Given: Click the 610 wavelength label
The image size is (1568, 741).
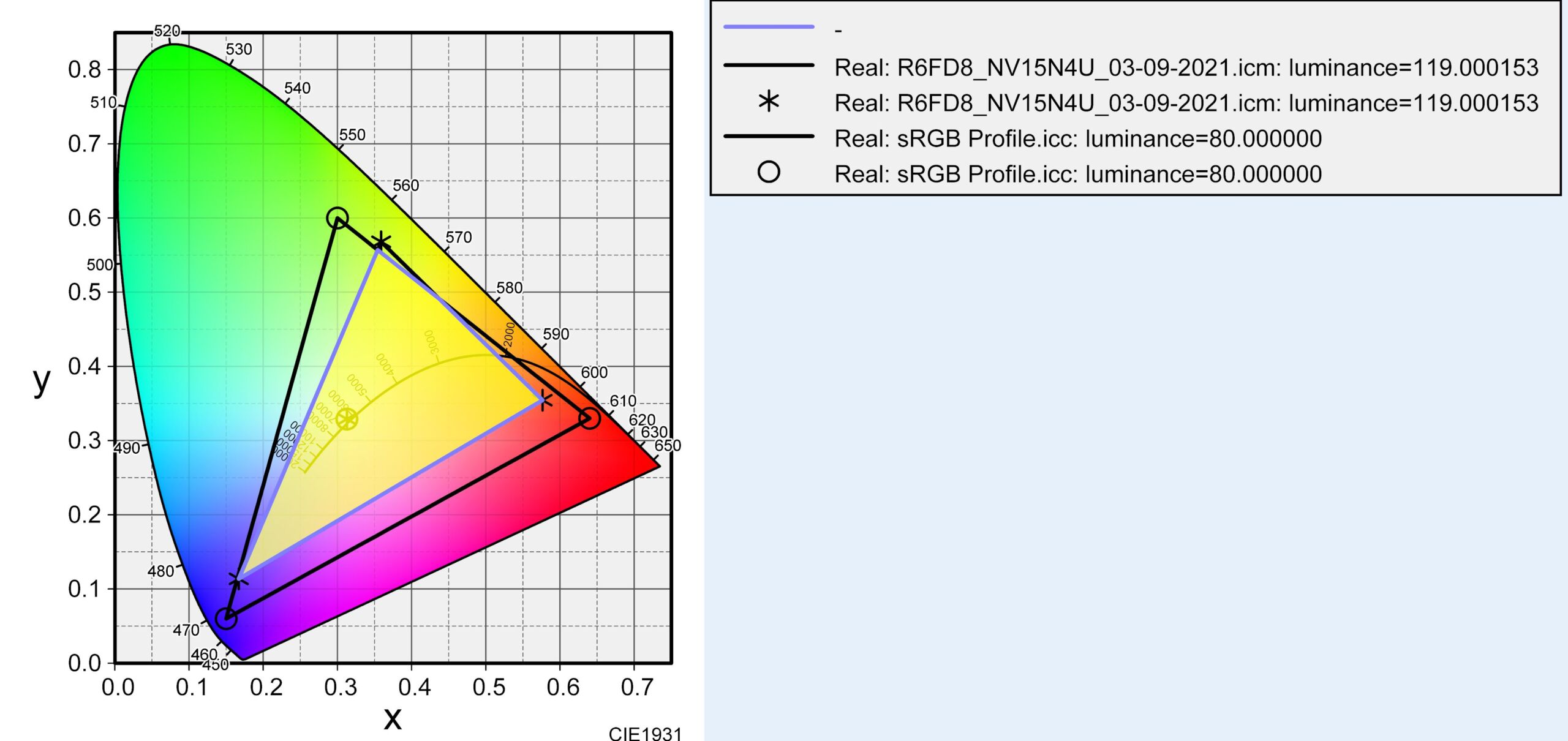Looking at the screenshot, I should tap(623, 401).
